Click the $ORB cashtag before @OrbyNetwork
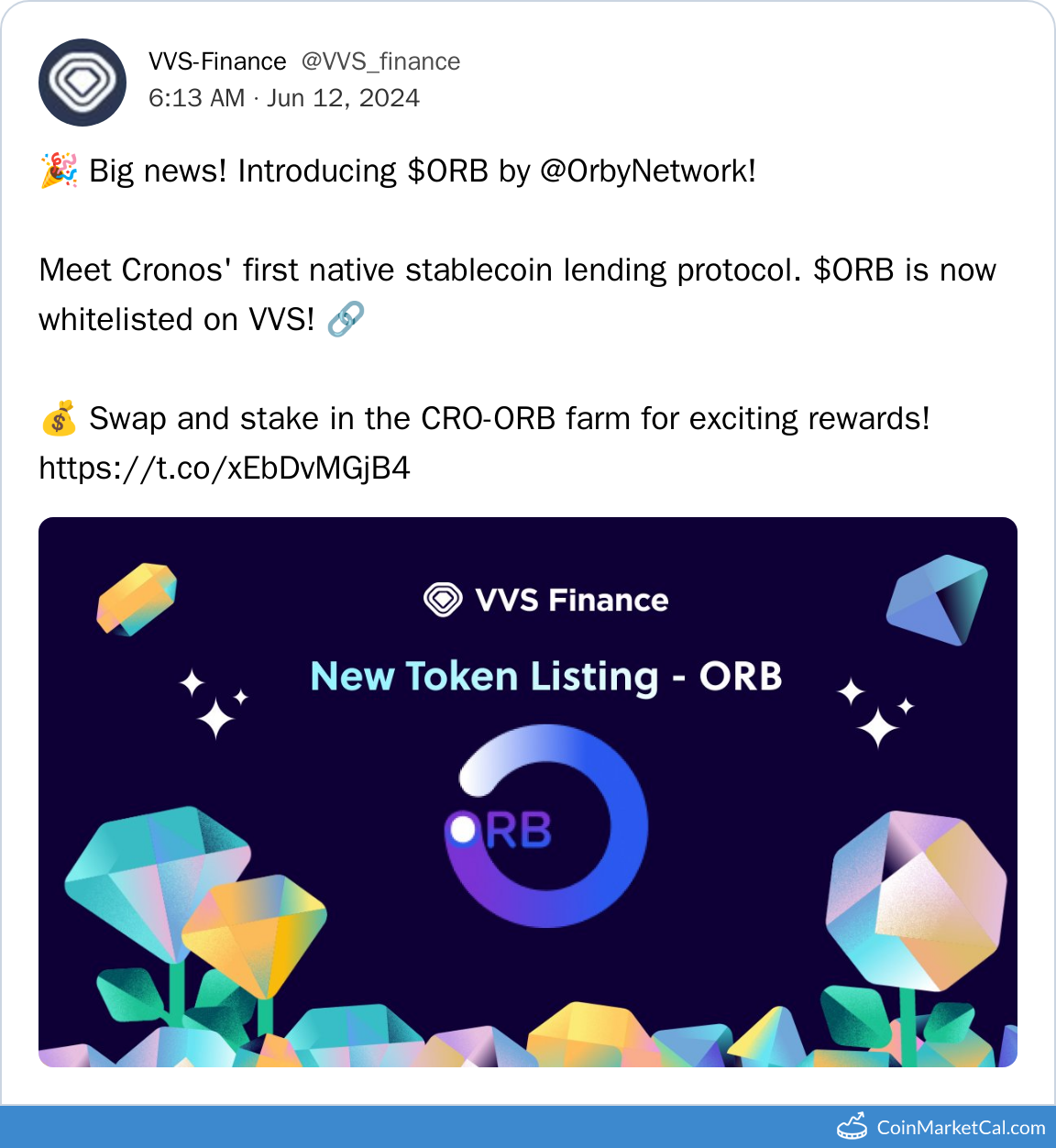 pos(447,171)
